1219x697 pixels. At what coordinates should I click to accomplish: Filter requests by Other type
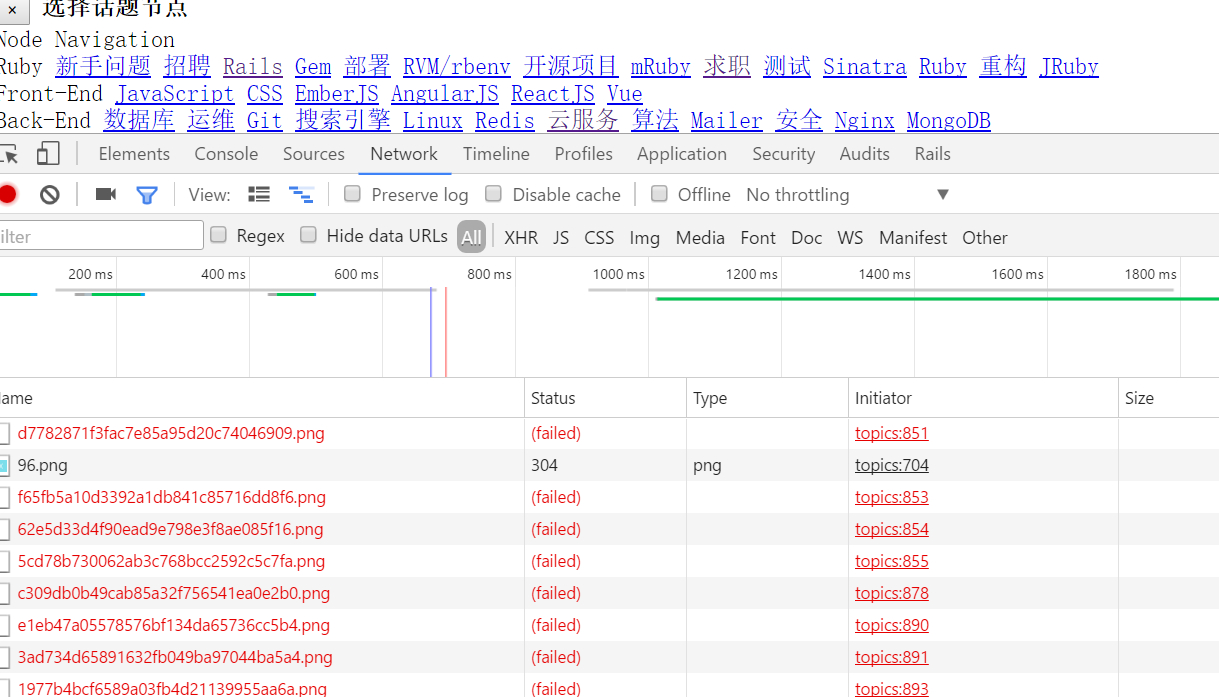[985, 238]
